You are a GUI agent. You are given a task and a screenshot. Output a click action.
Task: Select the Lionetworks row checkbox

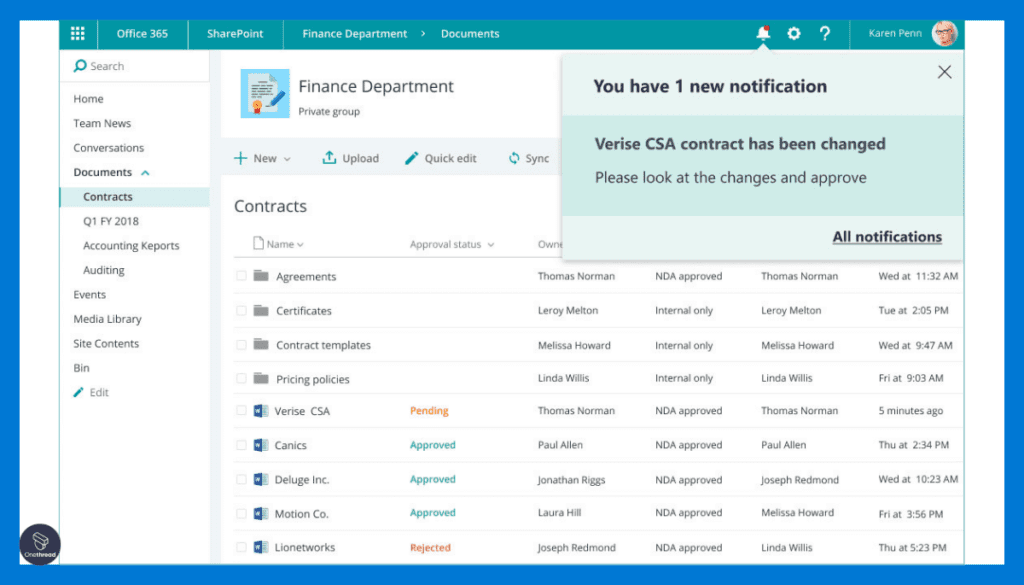click(241, 547)
